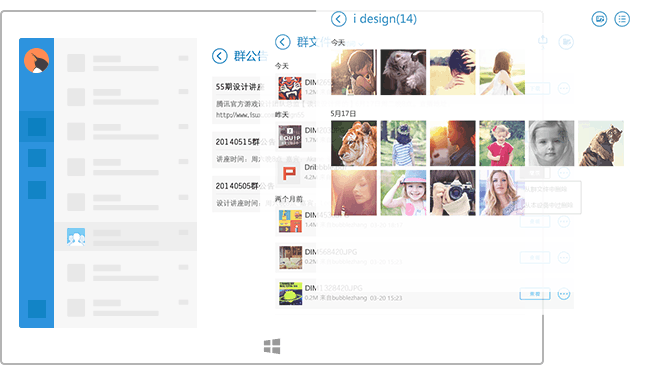Open photo of woman touching her hair
The width and height of the screenshot is (645, 365).
click(452, 72)
